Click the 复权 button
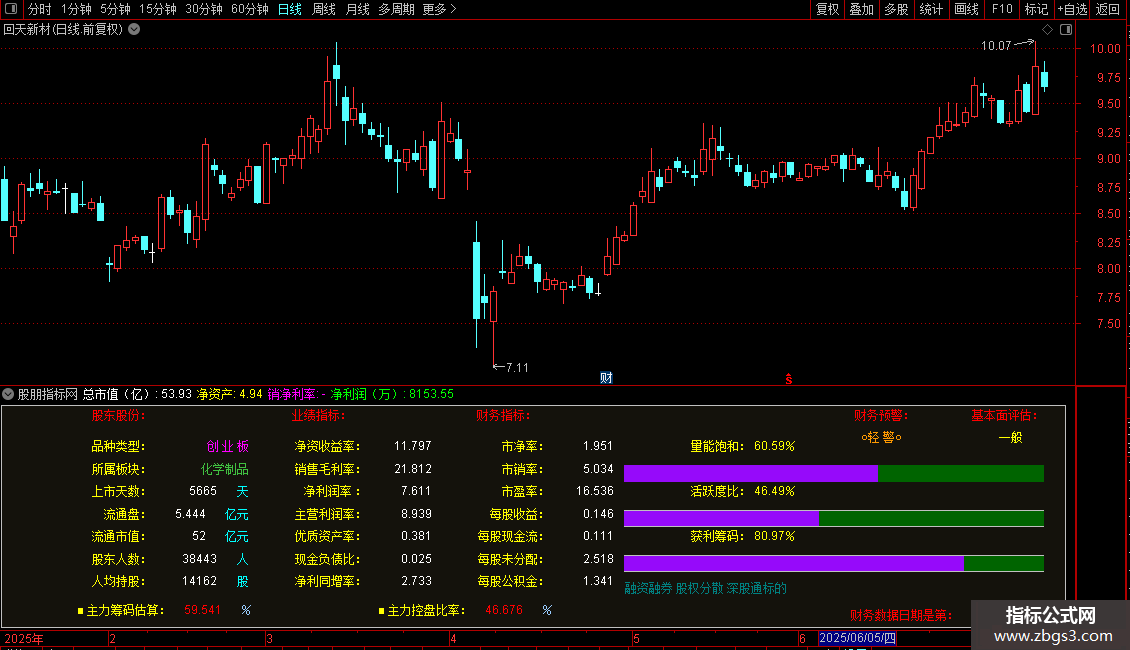The height and width of the screenshot is (650, 1130). 827,9
